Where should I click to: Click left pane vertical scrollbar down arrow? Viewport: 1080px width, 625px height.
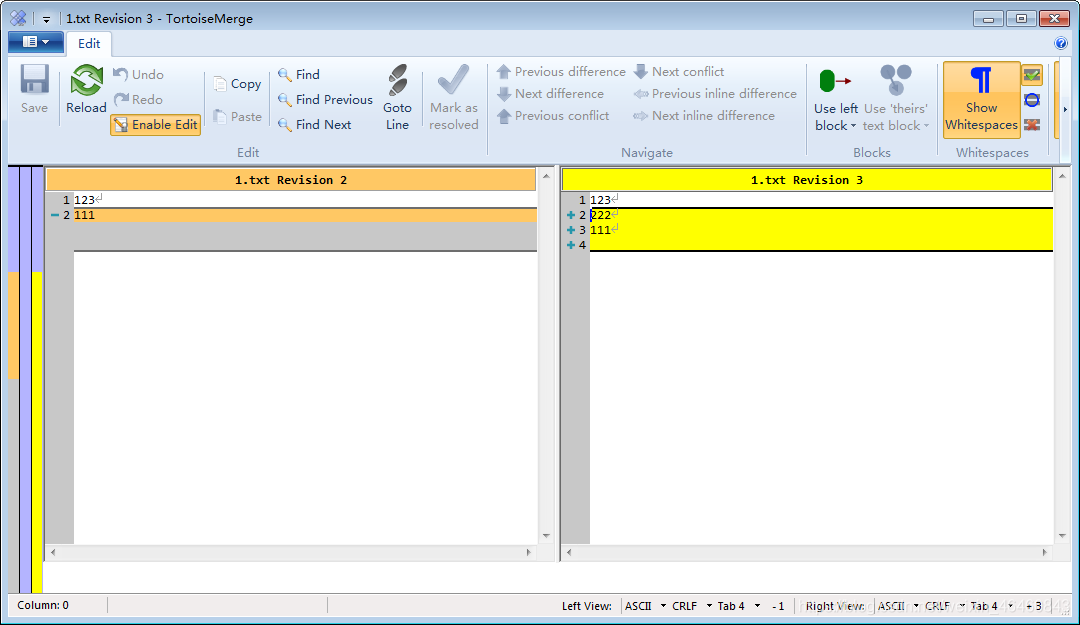(x=546, y=535)
